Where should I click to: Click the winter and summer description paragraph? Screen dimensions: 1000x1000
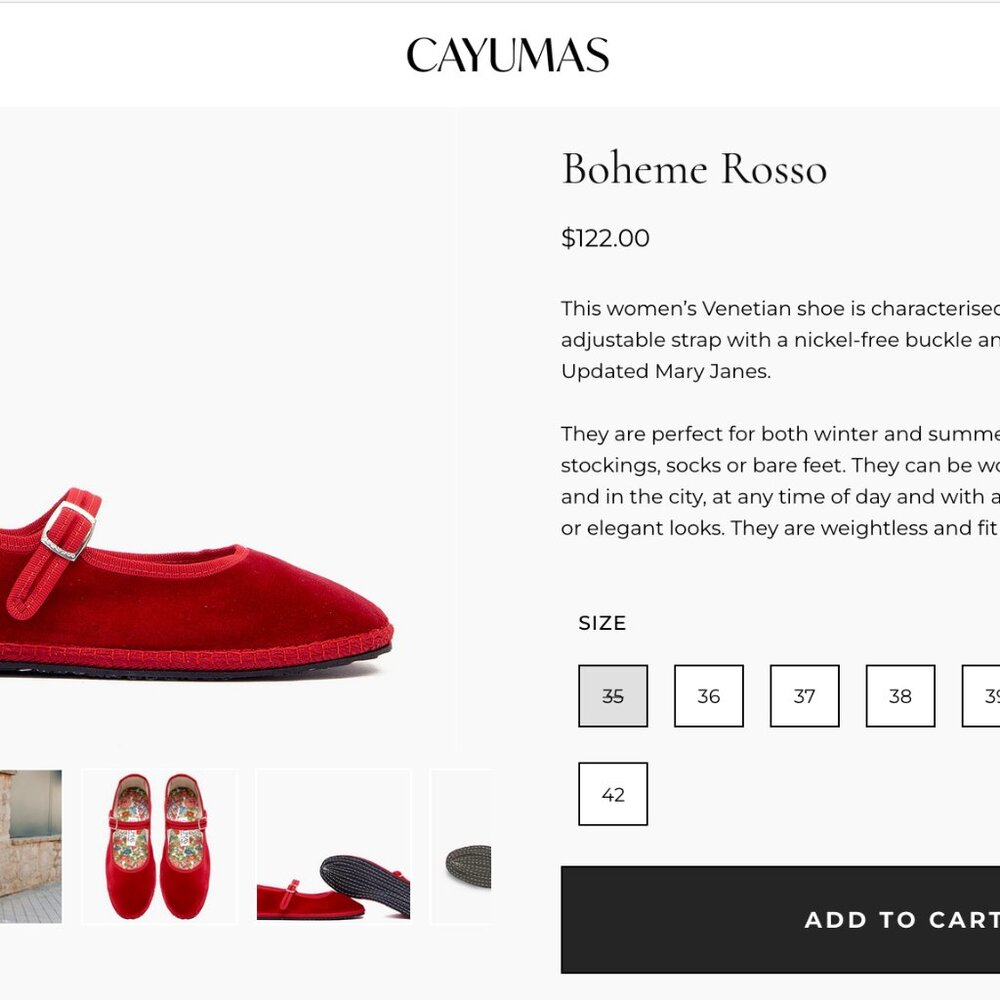tap(770, 480)
